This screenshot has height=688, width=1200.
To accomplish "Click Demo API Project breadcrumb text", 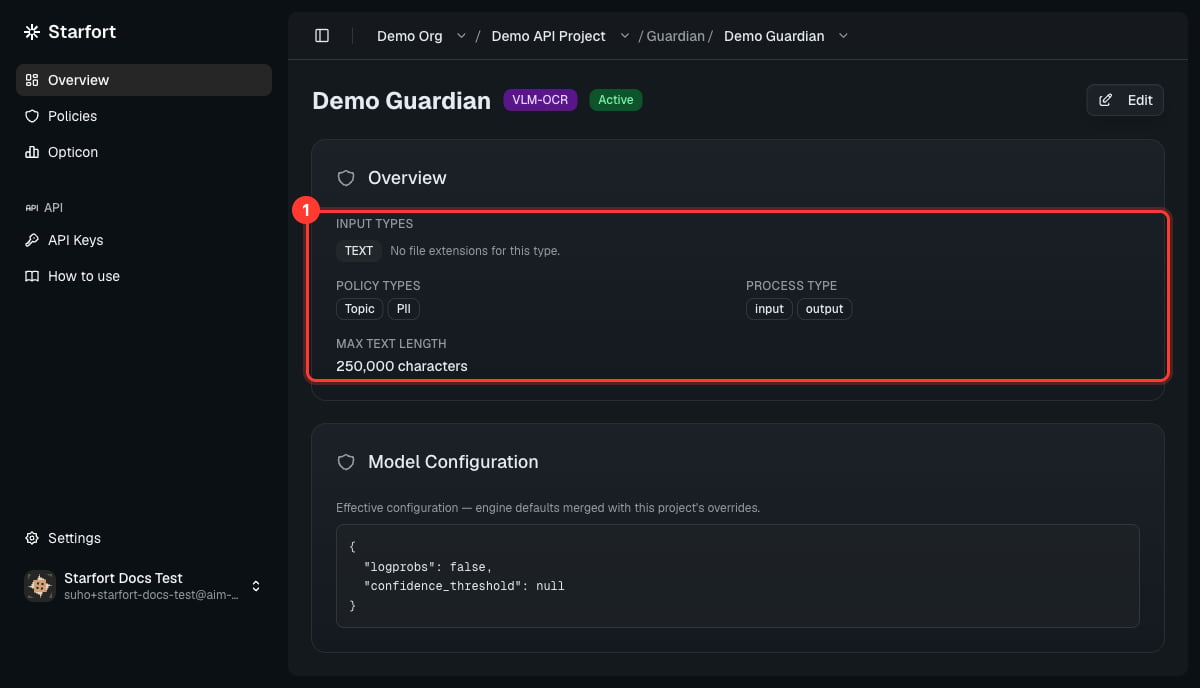I will pyautogui.click(x=549, y=36).
